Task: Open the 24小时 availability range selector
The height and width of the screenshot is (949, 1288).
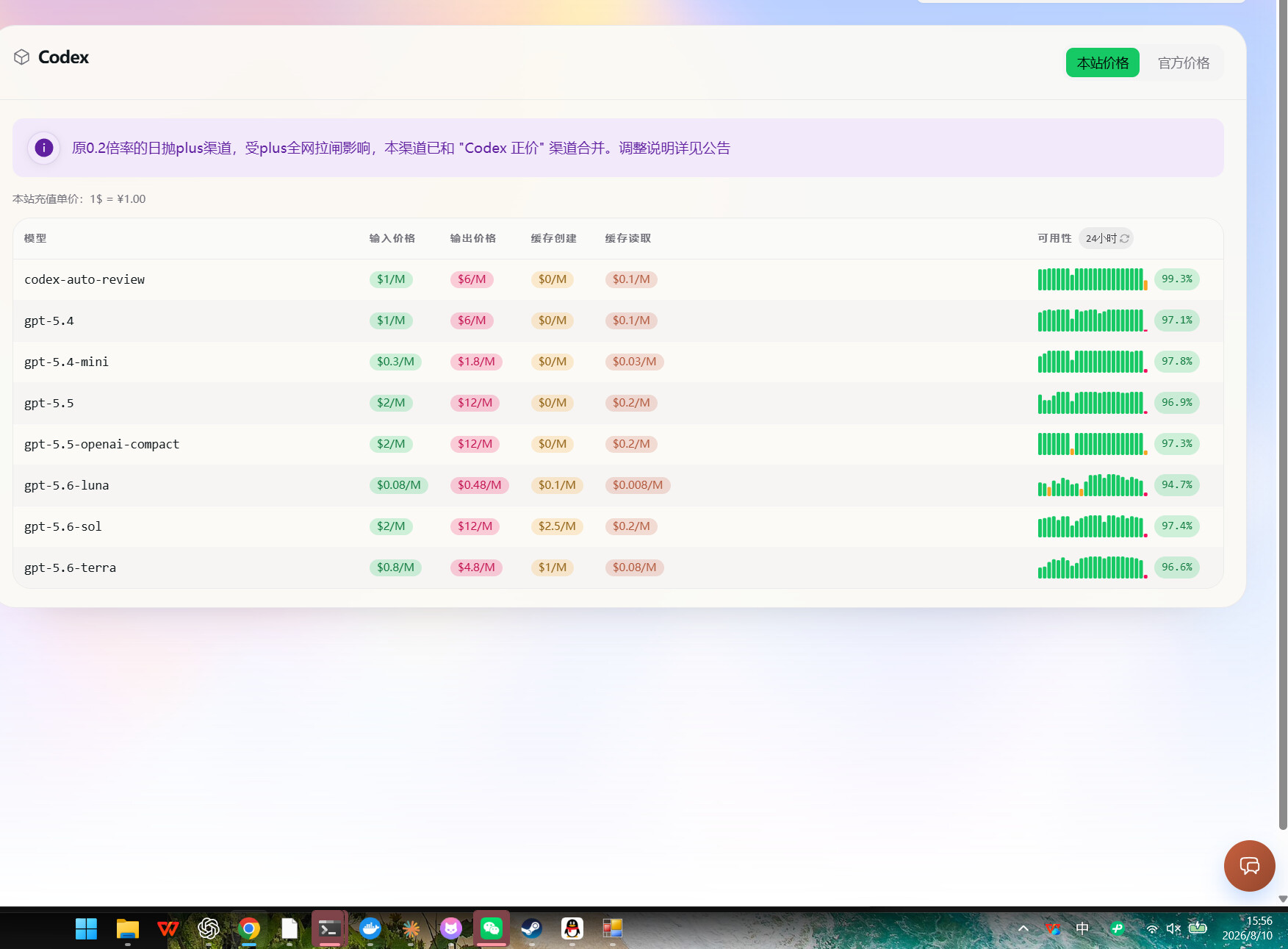Action: (1107, 238)
